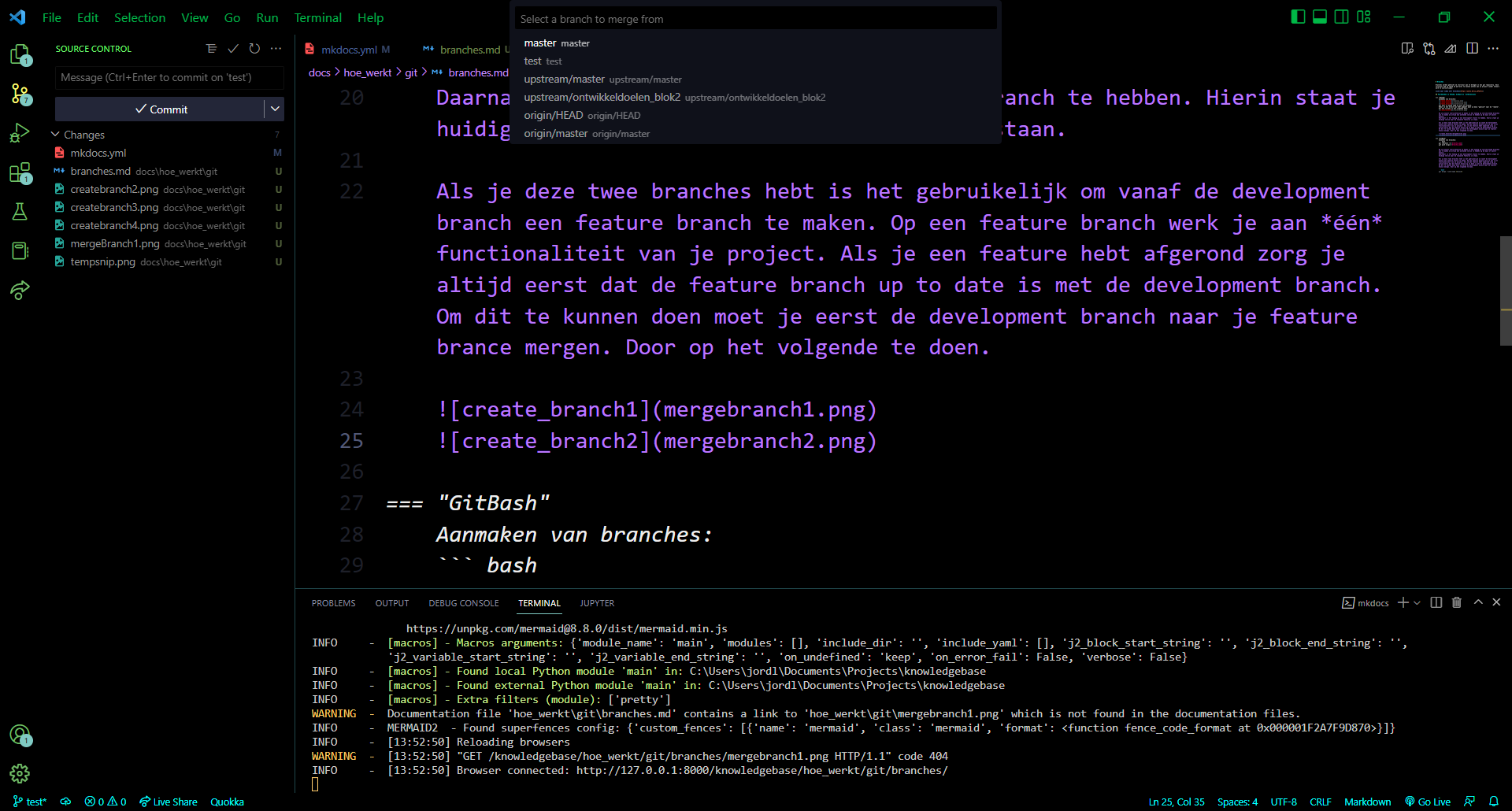Open the mkdocs.yml editor tab
Viewport: 1512px width, 811px height.
[349, 50]
